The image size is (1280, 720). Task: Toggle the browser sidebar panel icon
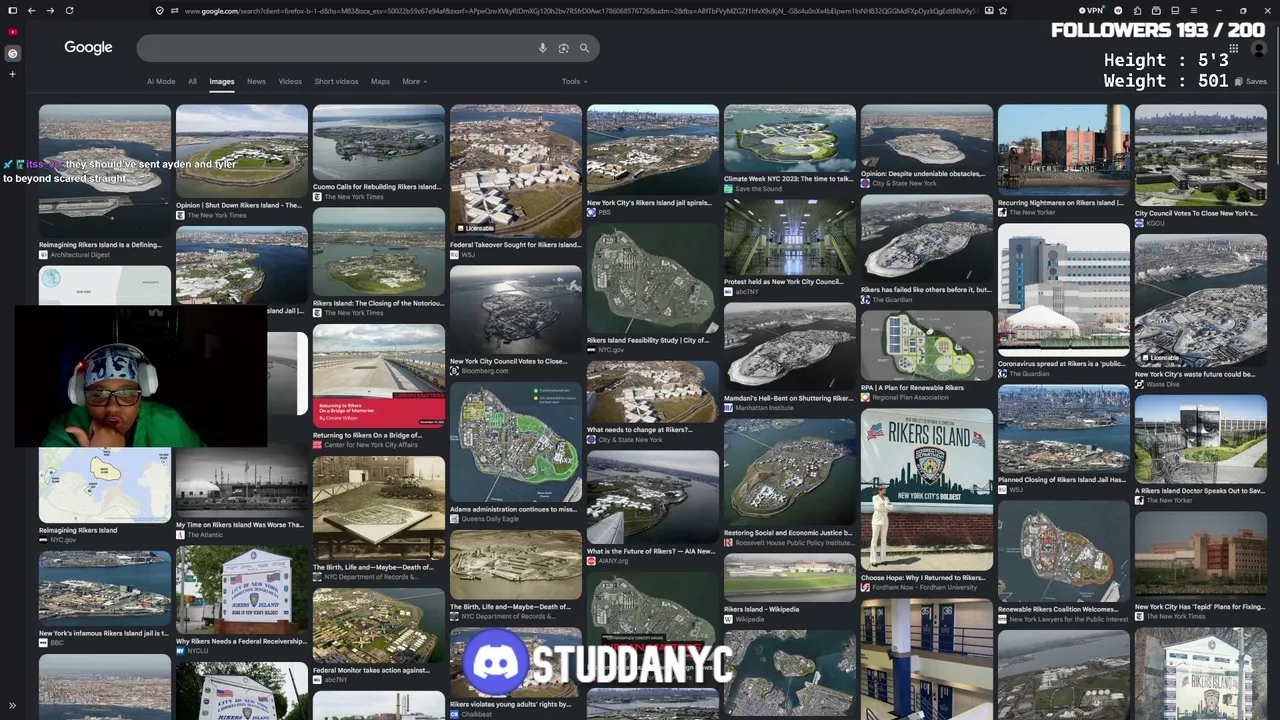pos(13,10)
